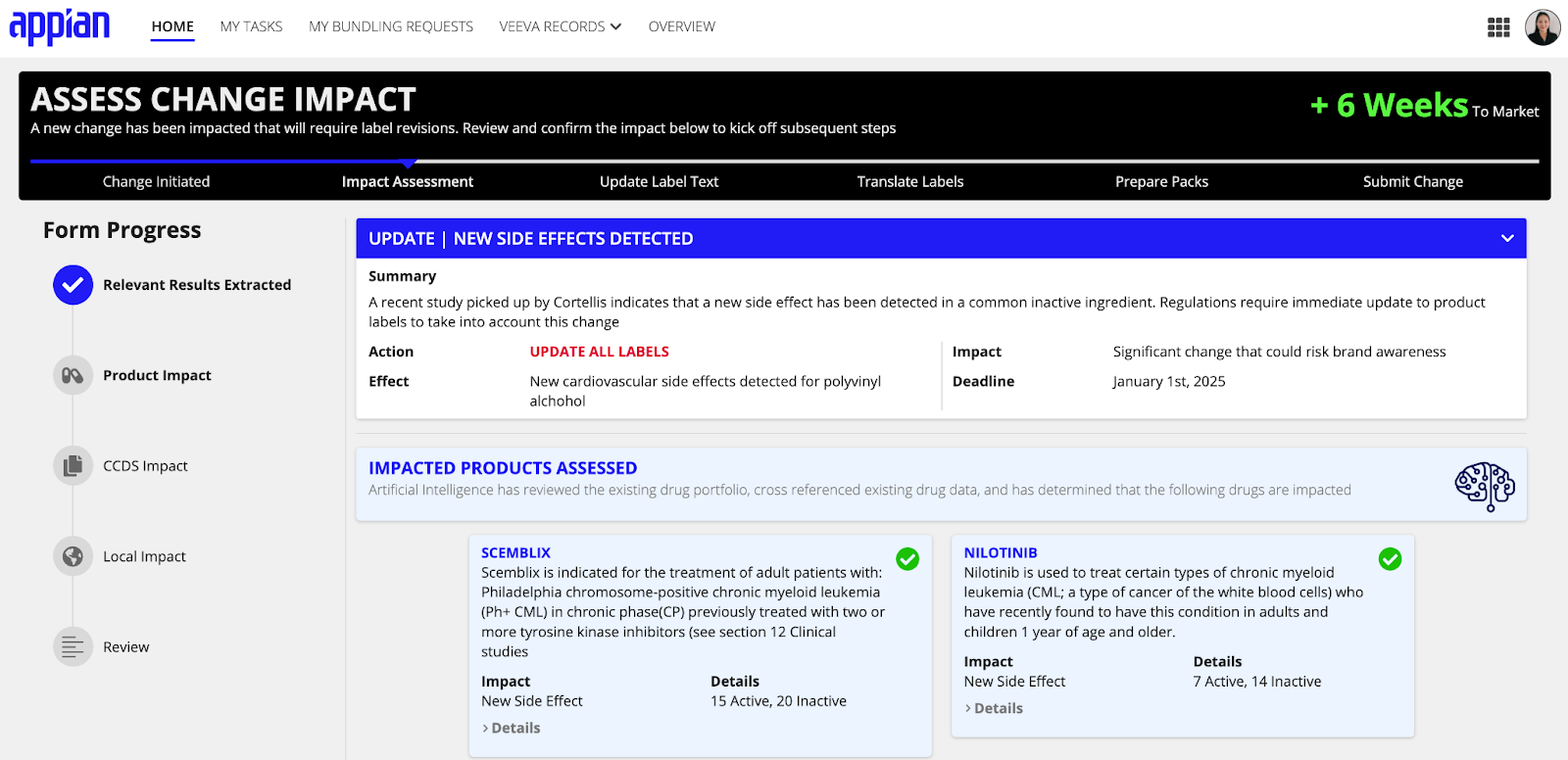The width and height of the screenshot is (1568, 760).
Task: Click the UPDATE ALL LABELS action text
Action: click(600, 352)
